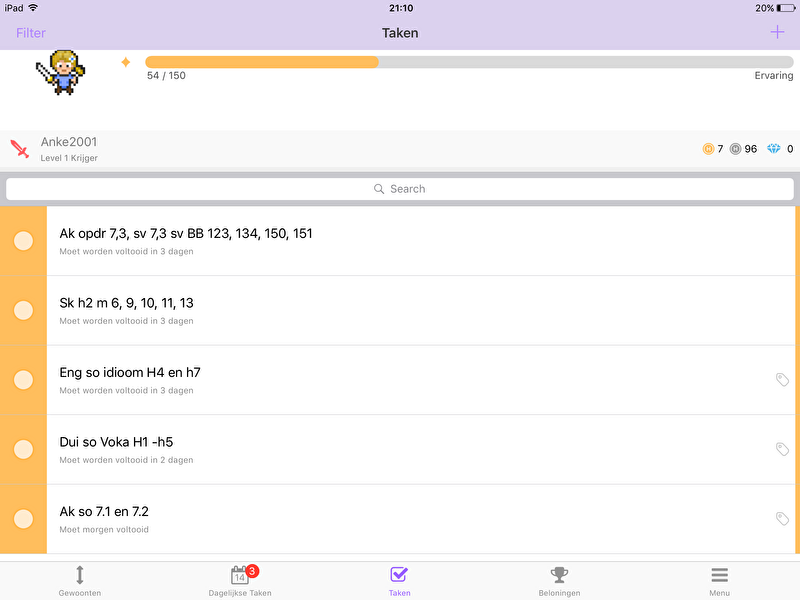Go to the Dagelijkse Taken tab

(x=240, y=580)
